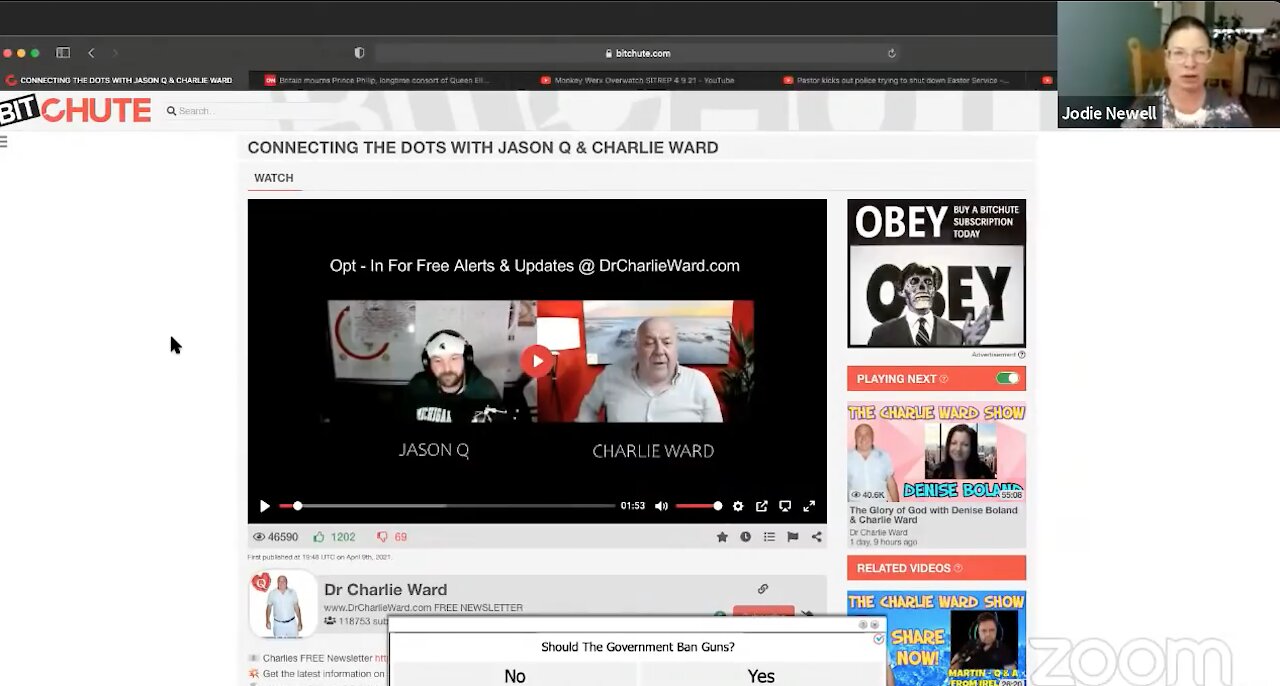Open the add-to-playlist list icon
The height and width of the screenshot is (686, 1280).
[x=769, y=537]
